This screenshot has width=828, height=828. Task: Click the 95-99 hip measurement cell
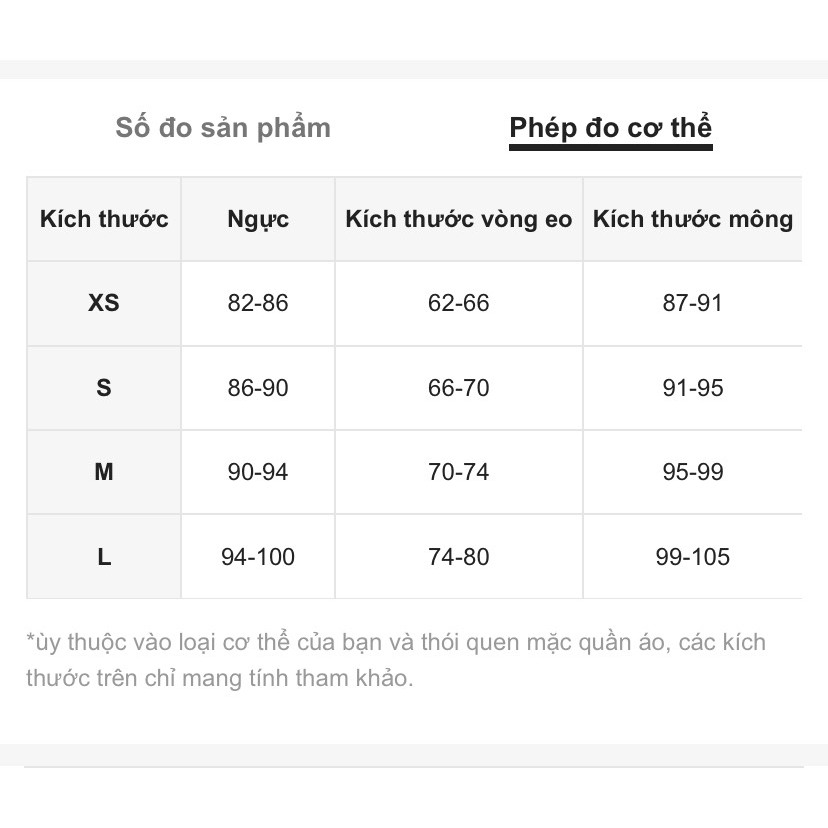click(692, 472)
